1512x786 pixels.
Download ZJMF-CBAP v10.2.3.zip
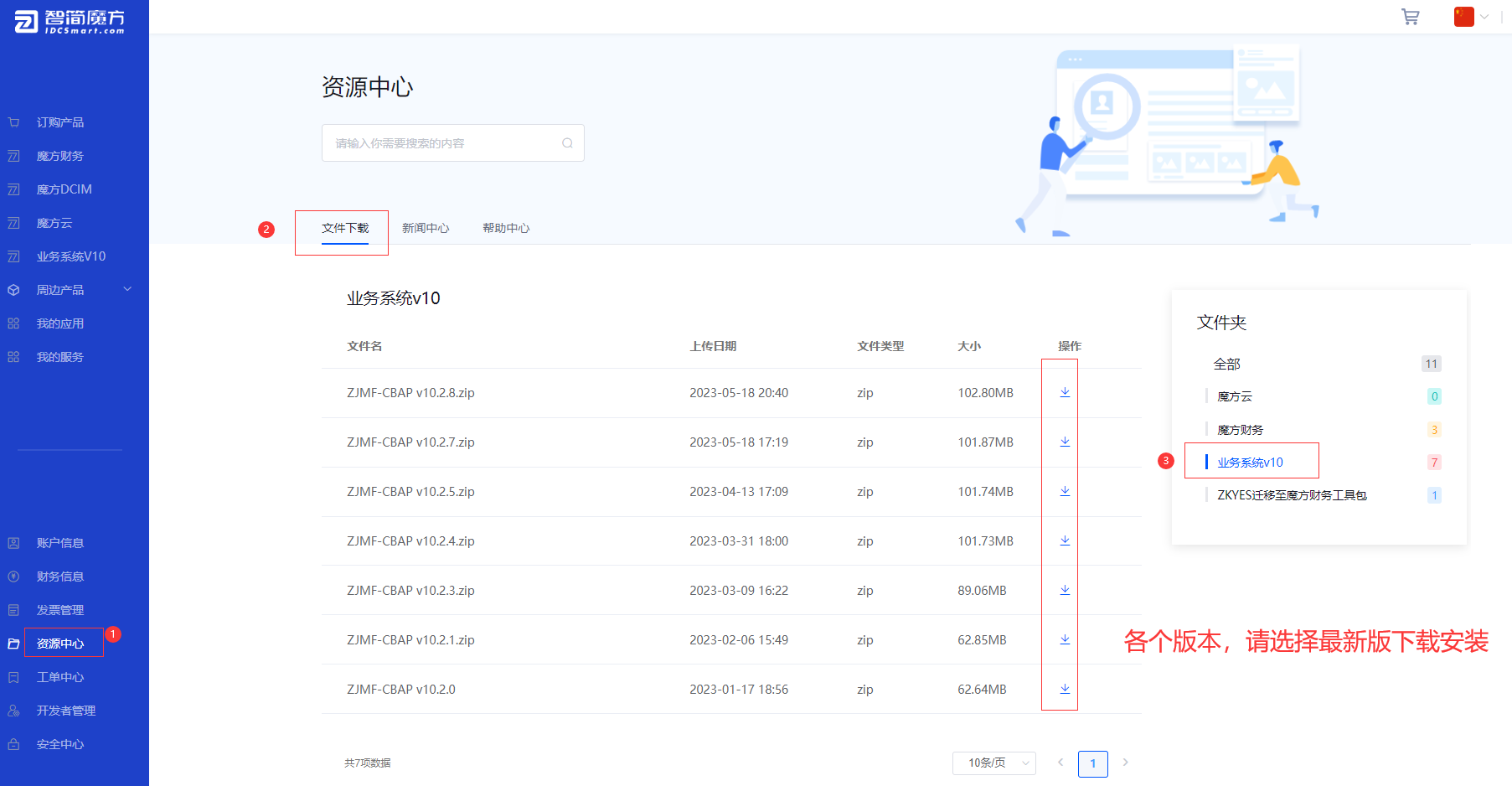pos(1065,590)
